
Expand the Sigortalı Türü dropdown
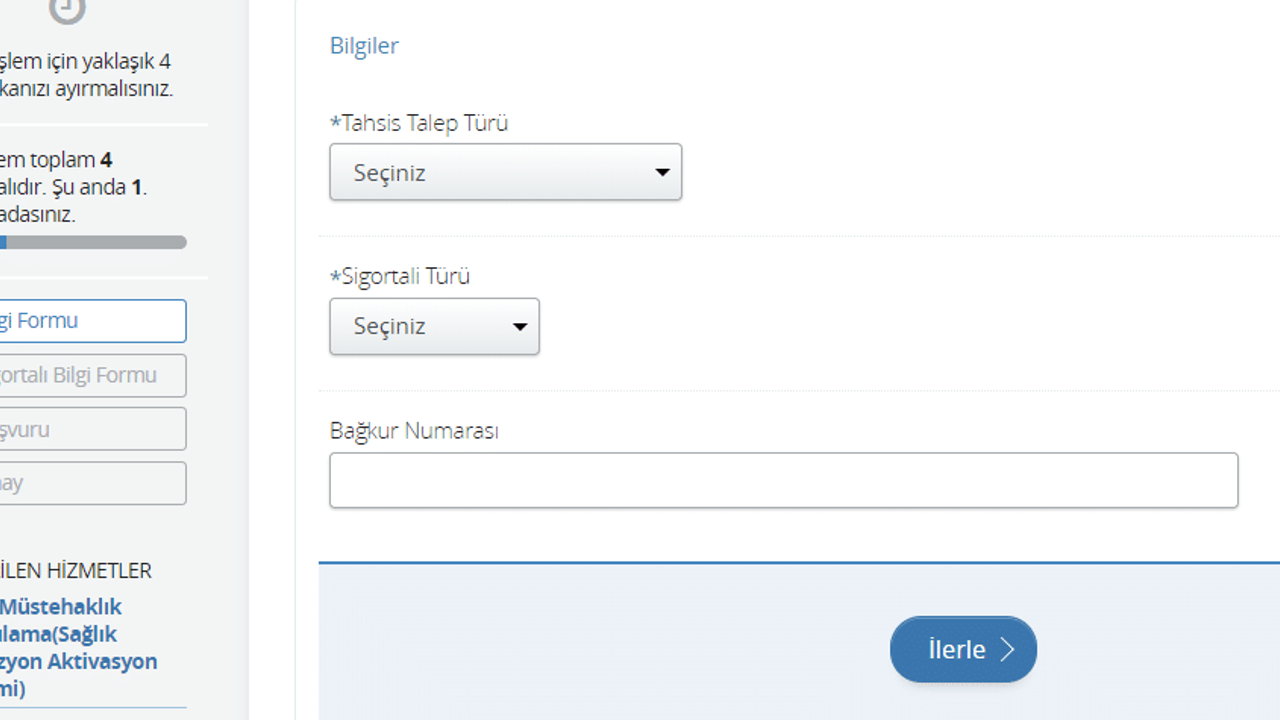[x=434, y=326]
